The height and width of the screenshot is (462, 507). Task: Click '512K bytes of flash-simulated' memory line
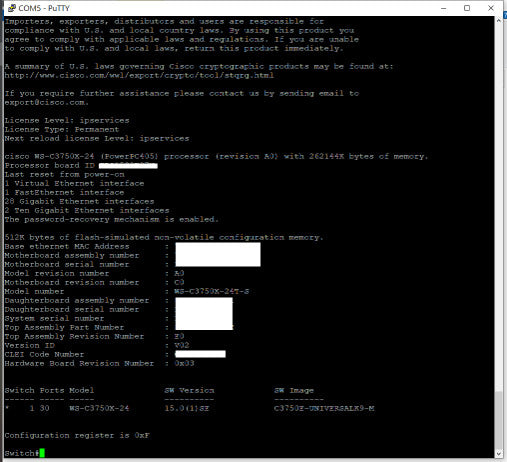(x=164, y=237)
